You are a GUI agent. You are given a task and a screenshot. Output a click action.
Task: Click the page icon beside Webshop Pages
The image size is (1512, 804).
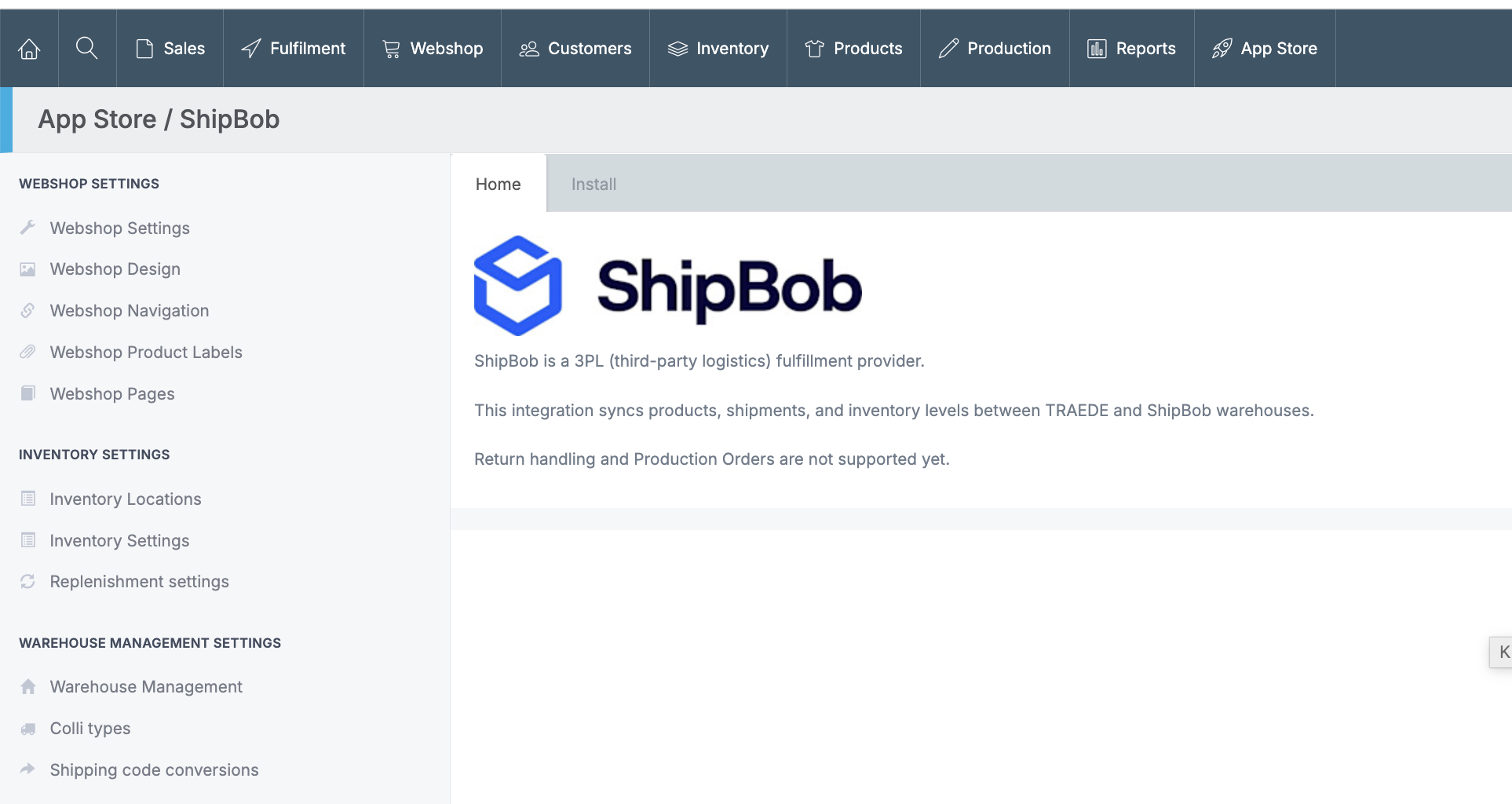click(x=27, y=393)
